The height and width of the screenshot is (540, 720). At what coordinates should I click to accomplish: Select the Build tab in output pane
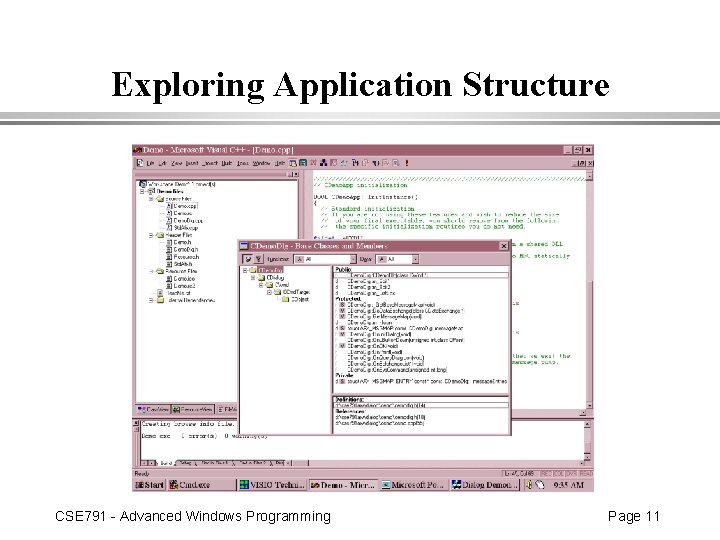(x=166, y=463)
